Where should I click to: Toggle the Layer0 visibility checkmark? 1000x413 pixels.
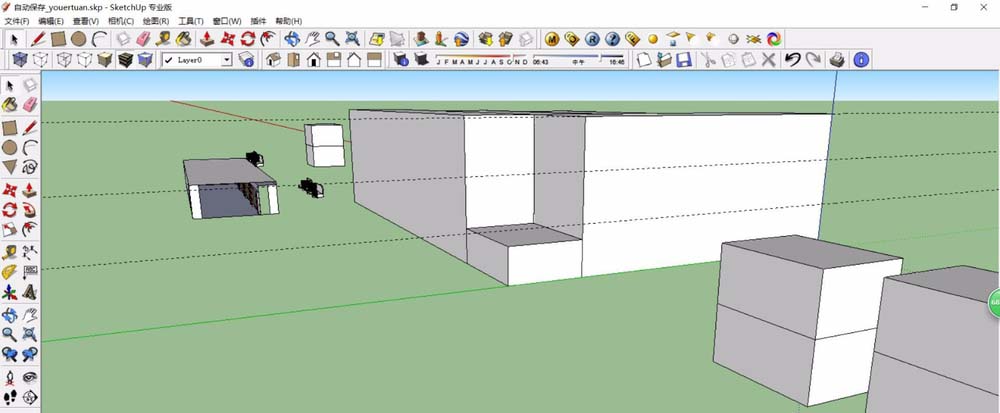168,60
